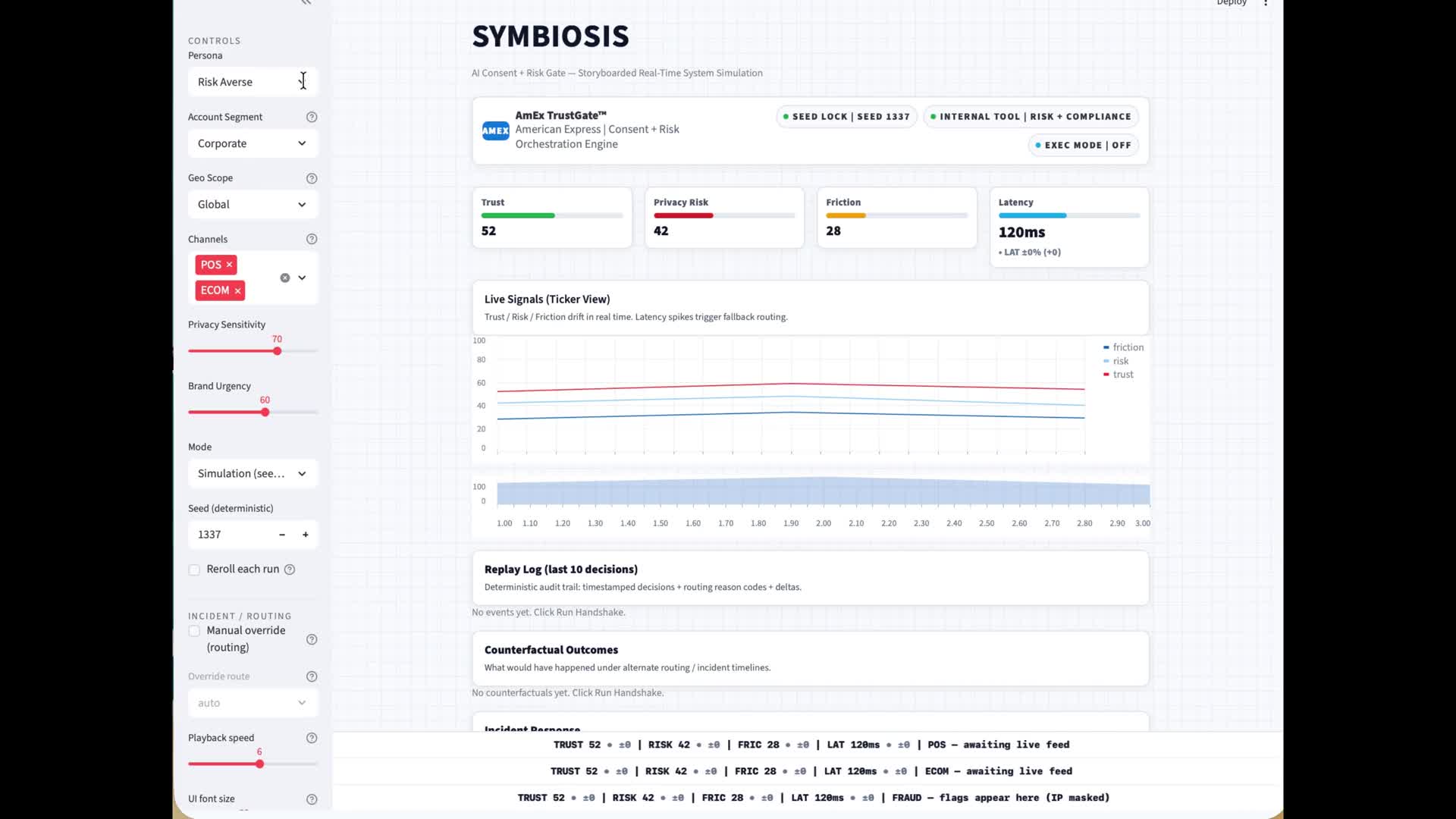Open the Override route help icon
The width and height of the screenshot is (1456, 819).
coord(312,676)
